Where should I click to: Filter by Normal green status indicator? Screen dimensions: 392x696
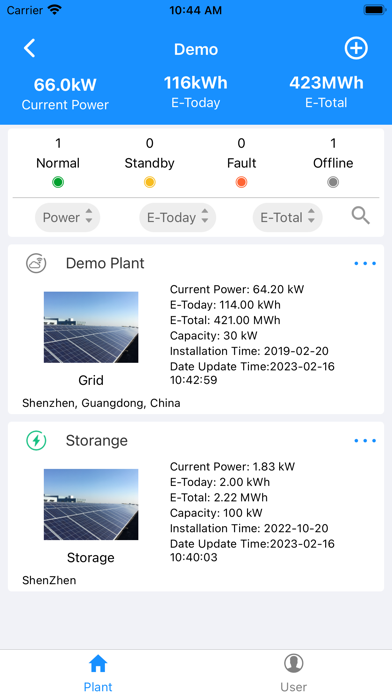coord(58,182)
